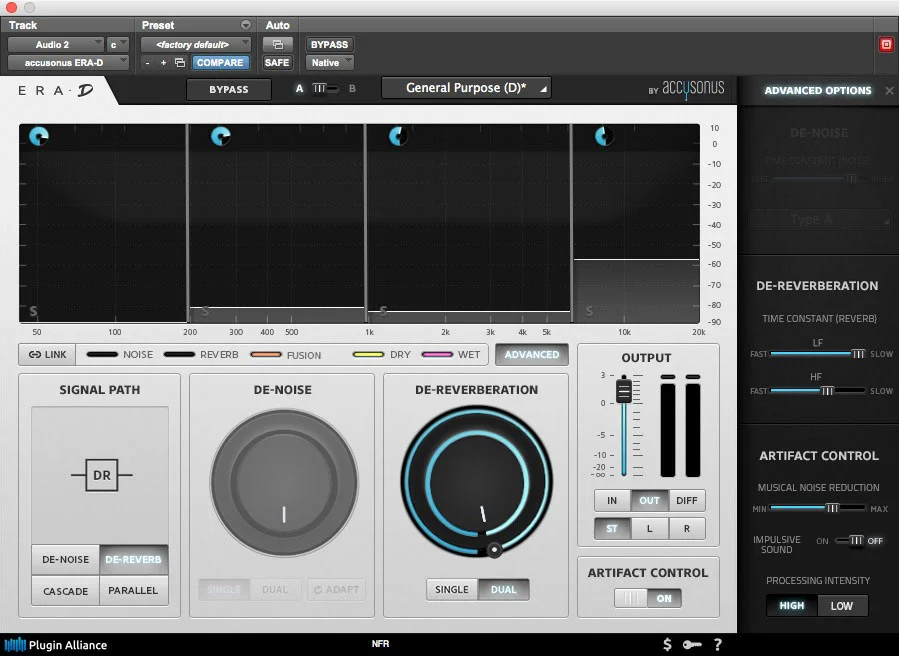Switch Artifact Control ON toggle

pos(647,598)
